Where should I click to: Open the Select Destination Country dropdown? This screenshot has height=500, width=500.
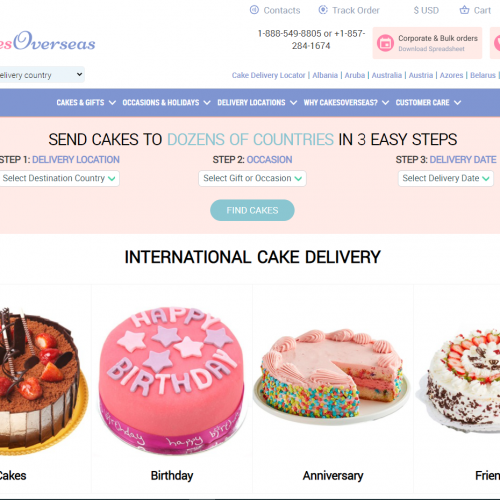59,178
